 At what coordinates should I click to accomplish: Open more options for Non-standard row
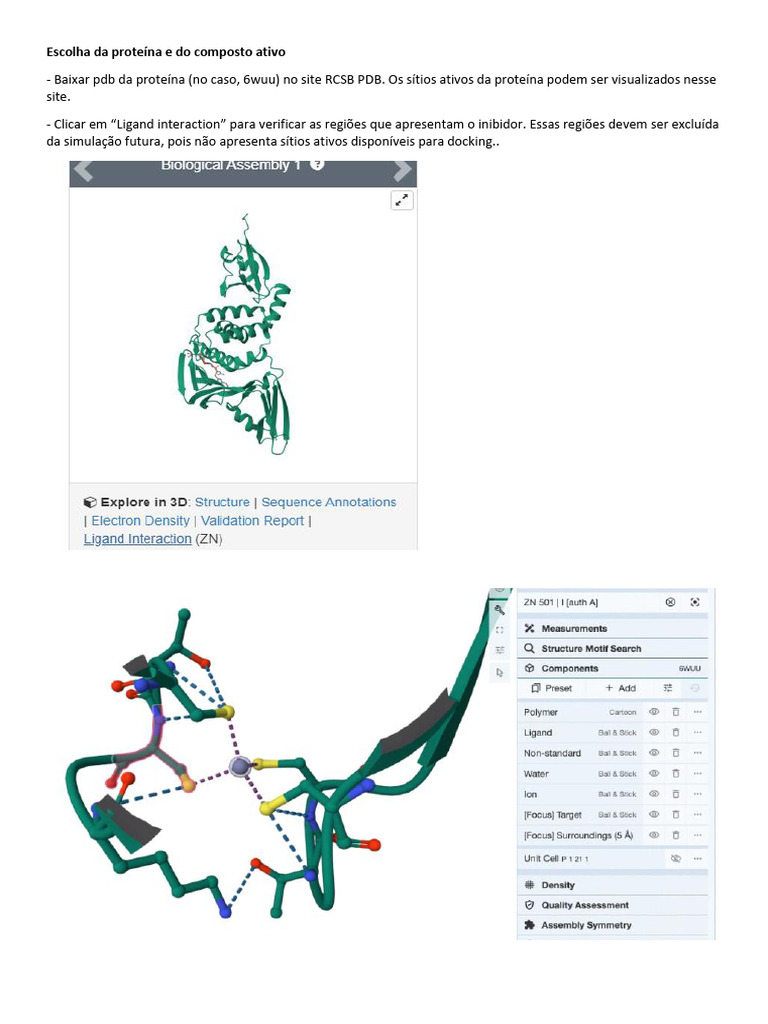click(x=697, y=753)
